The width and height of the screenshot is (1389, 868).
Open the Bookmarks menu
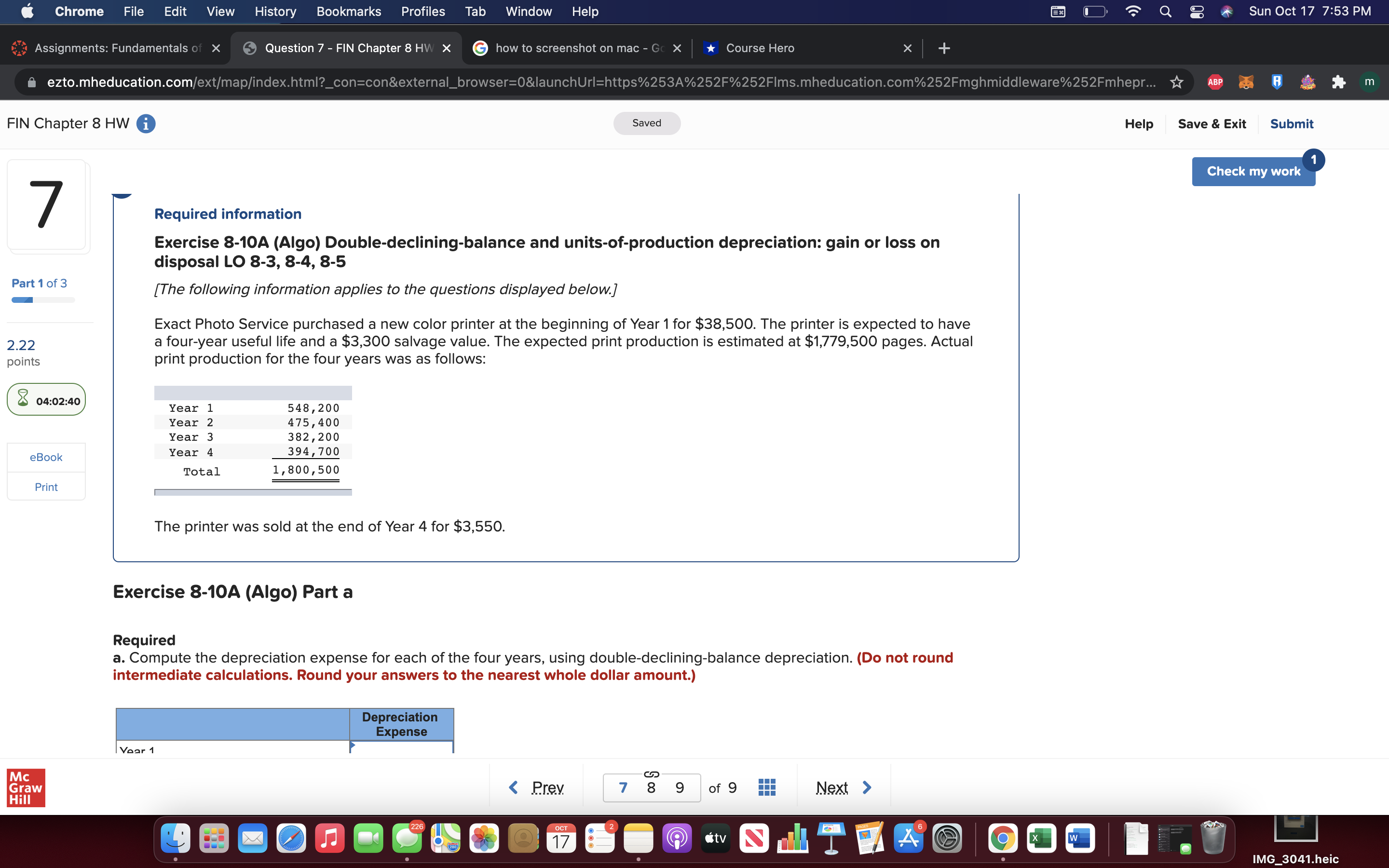pyautogui.click(x=348, y=11)
